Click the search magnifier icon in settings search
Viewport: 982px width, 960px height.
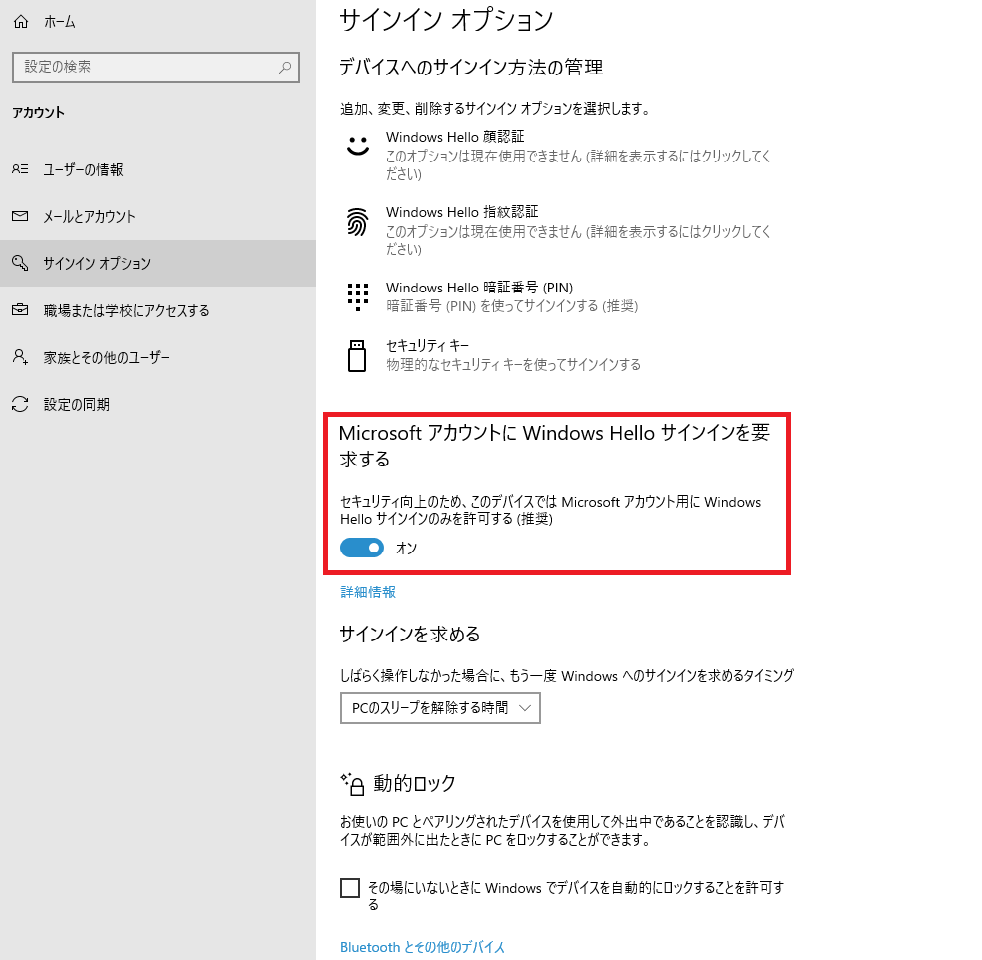[285, 67]
